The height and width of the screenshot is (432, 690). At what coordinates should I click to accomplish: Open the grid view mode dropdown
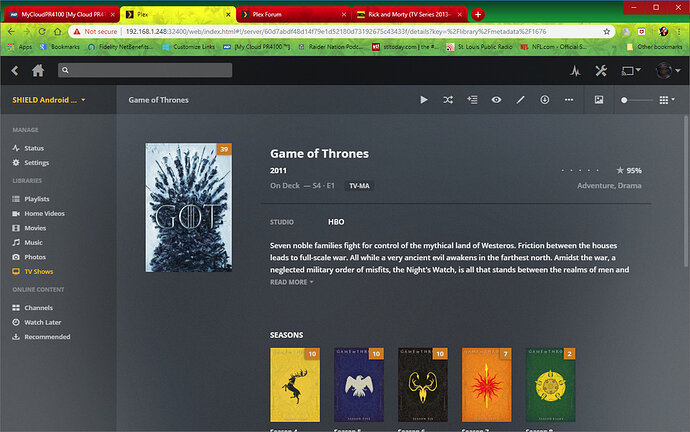pyautogui.click(x=667, y=100)
